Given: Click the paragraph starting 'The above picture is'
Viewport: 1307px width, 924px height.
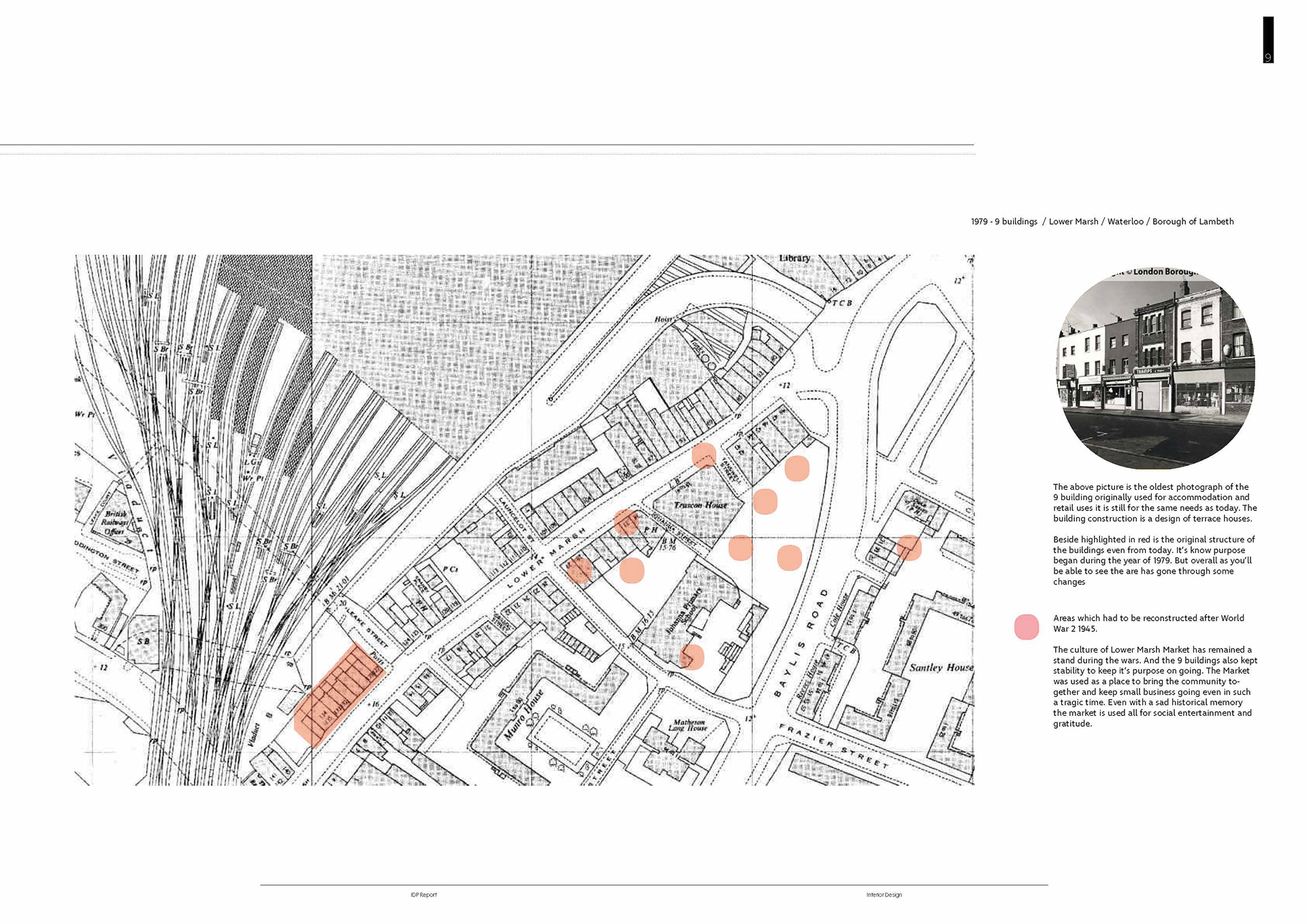Looking at the screenshot, I should [x=1155, y=503].
